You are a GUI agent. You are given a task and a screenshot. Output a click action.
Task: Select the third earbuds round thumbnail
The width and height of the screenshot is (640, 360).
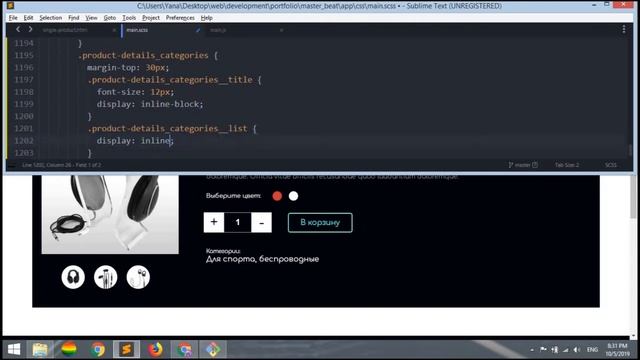138,277
